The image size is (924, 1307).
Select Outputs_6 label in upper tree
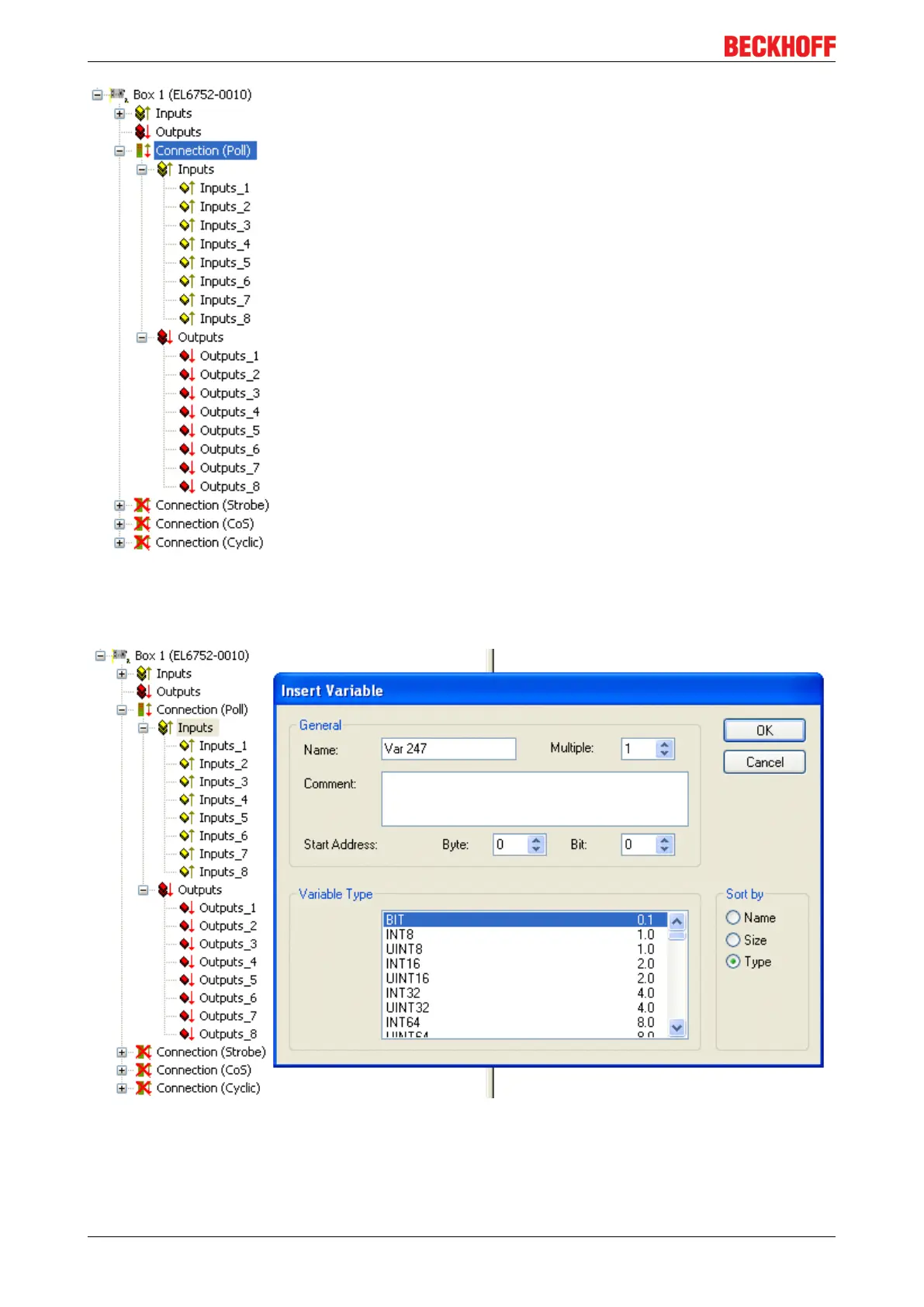pos(230,449)
